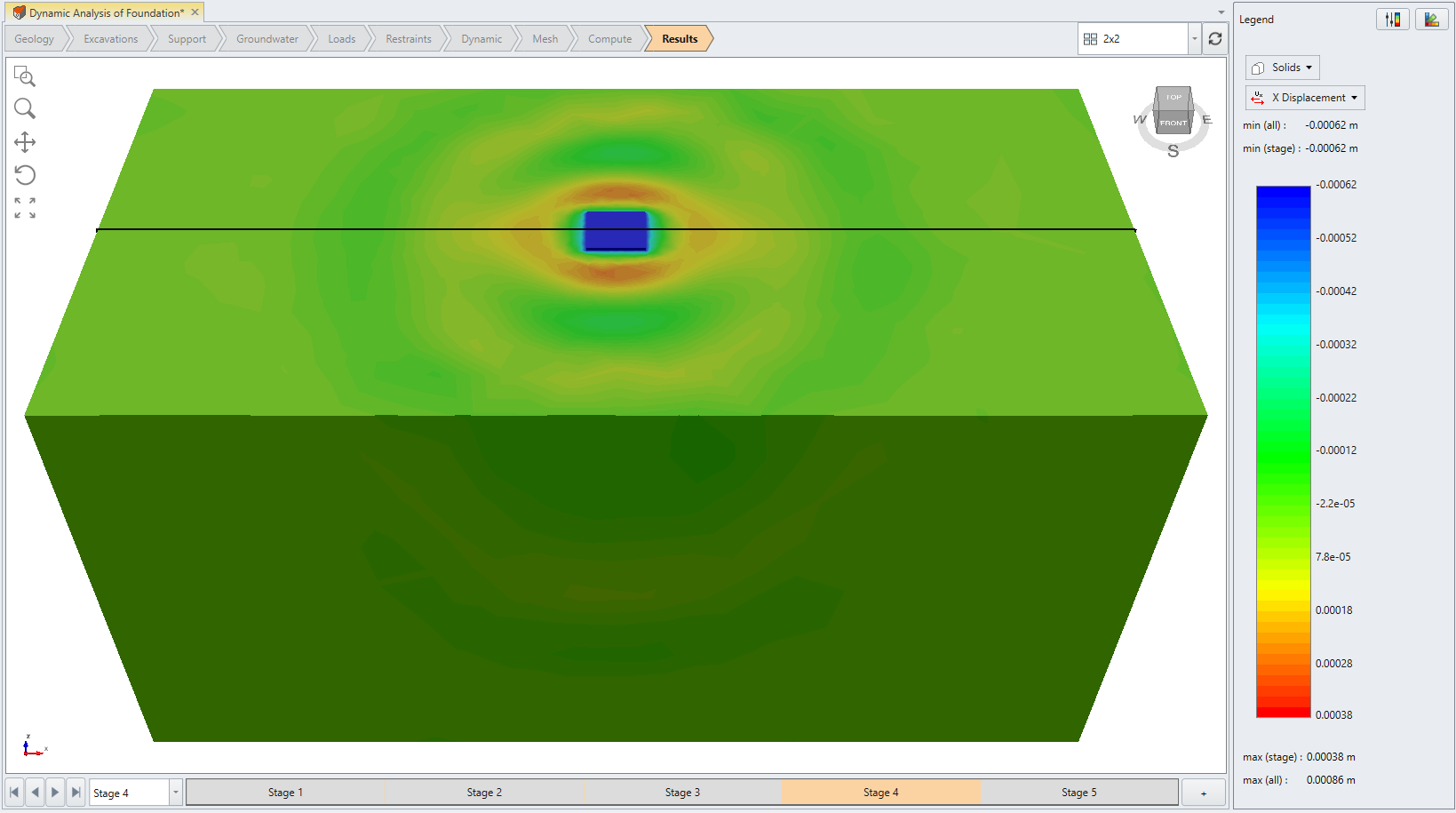
Task: Select the zoom box tool icon
Action: [25, 76]
